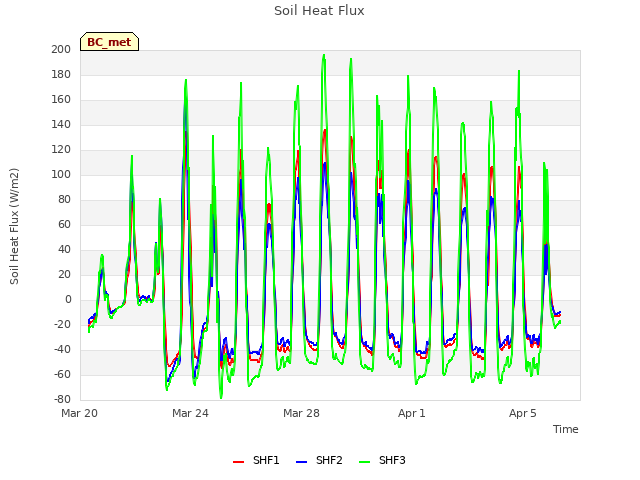This screenshot has height=480, width=640.
Task: Click the Mar 20 x-axis label
Action: click(x=80, y=413)
